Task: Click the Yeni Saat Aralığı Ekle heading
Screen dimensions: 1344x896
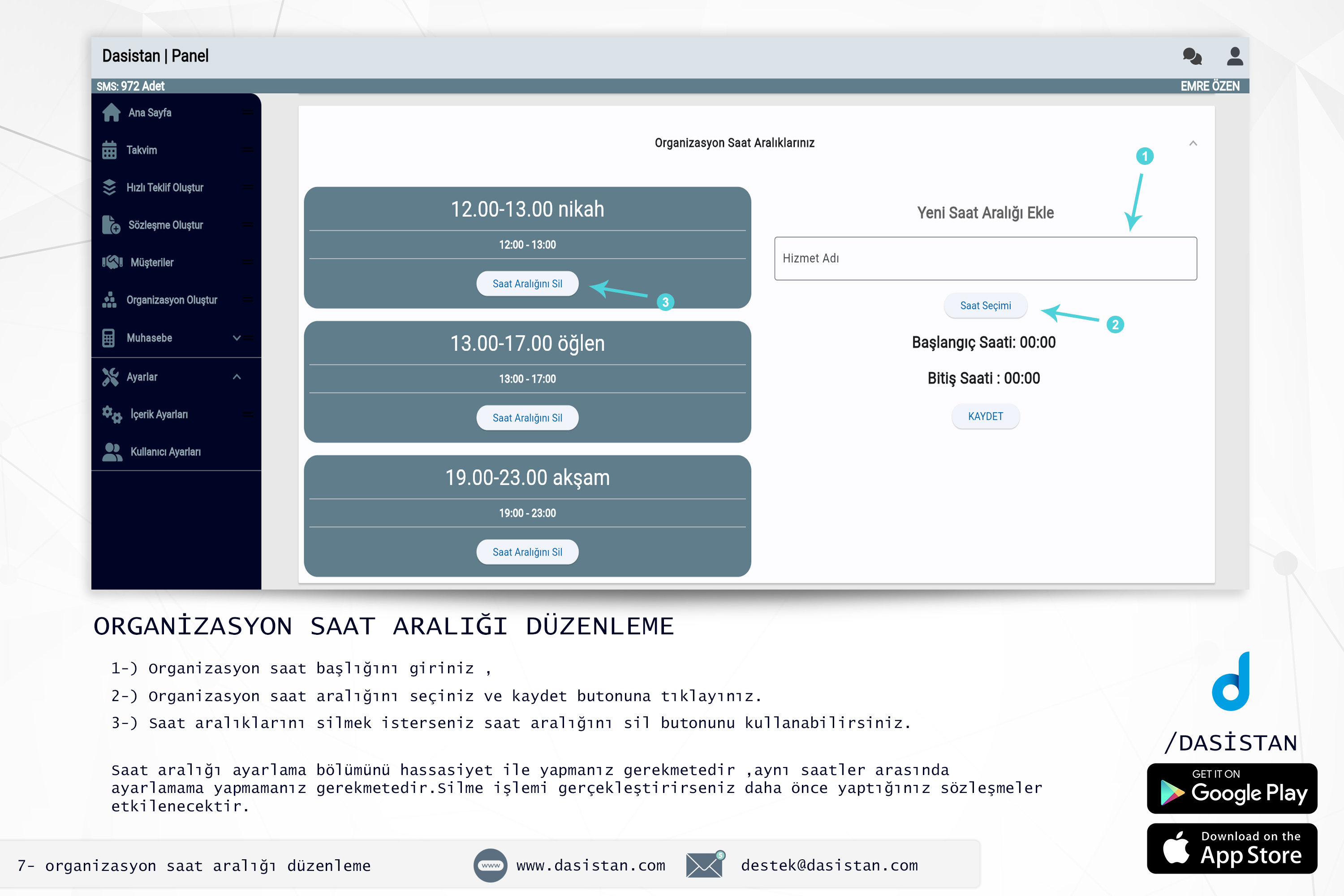Action: point(986,212)
